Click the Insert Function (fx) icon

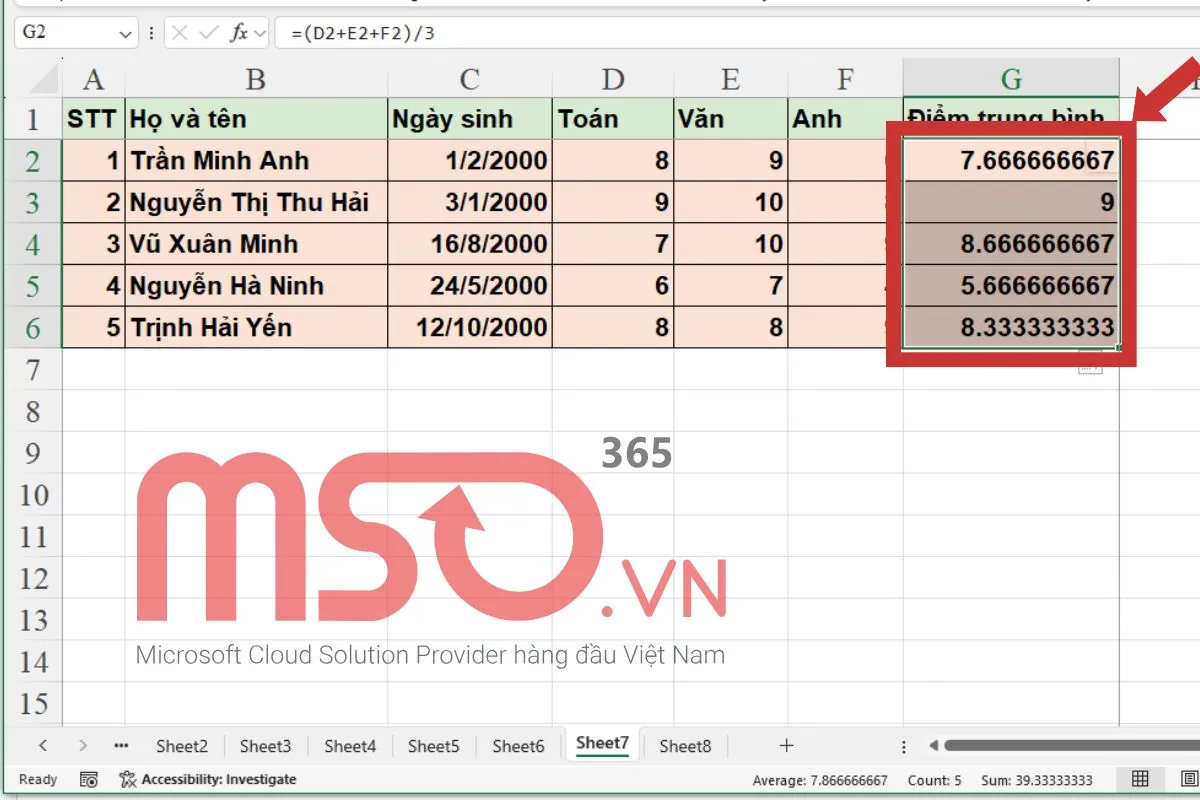[238, 31]
